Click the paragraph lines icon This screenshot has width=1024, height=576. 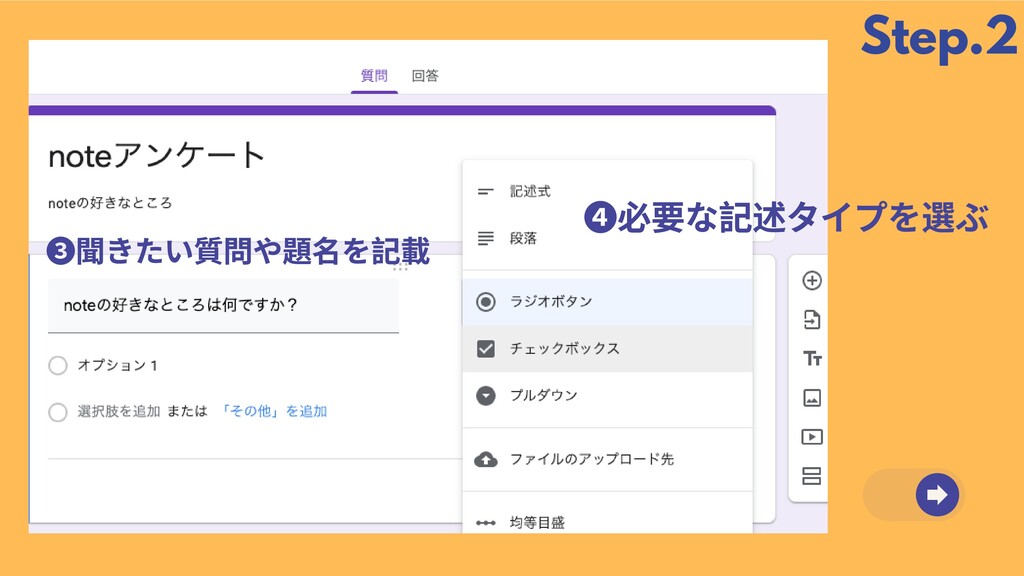coord(485,238)
